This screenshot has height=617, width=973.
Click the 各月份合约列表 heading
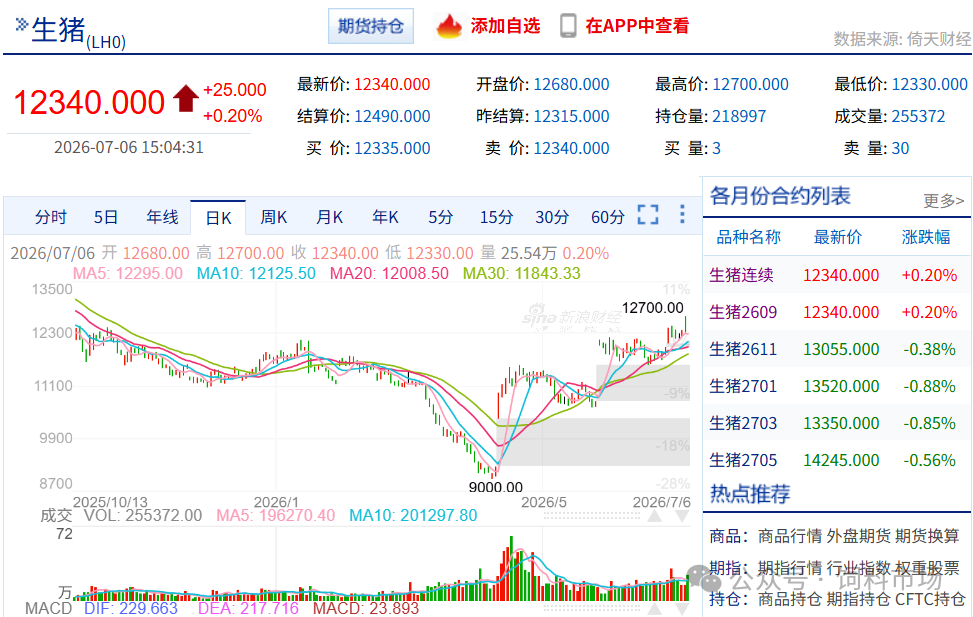(x=780, y=196)
